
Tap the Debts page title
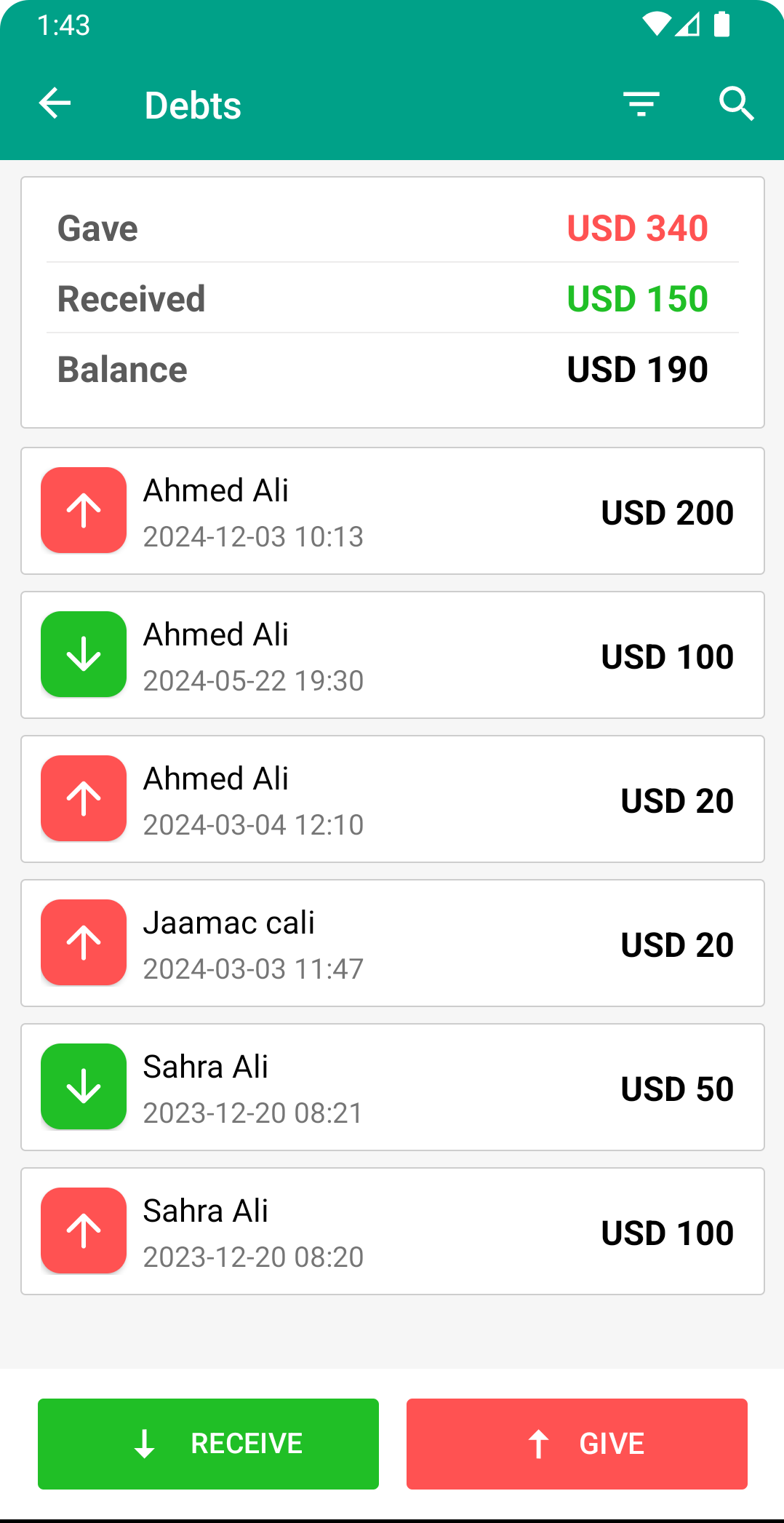point(193,105)
